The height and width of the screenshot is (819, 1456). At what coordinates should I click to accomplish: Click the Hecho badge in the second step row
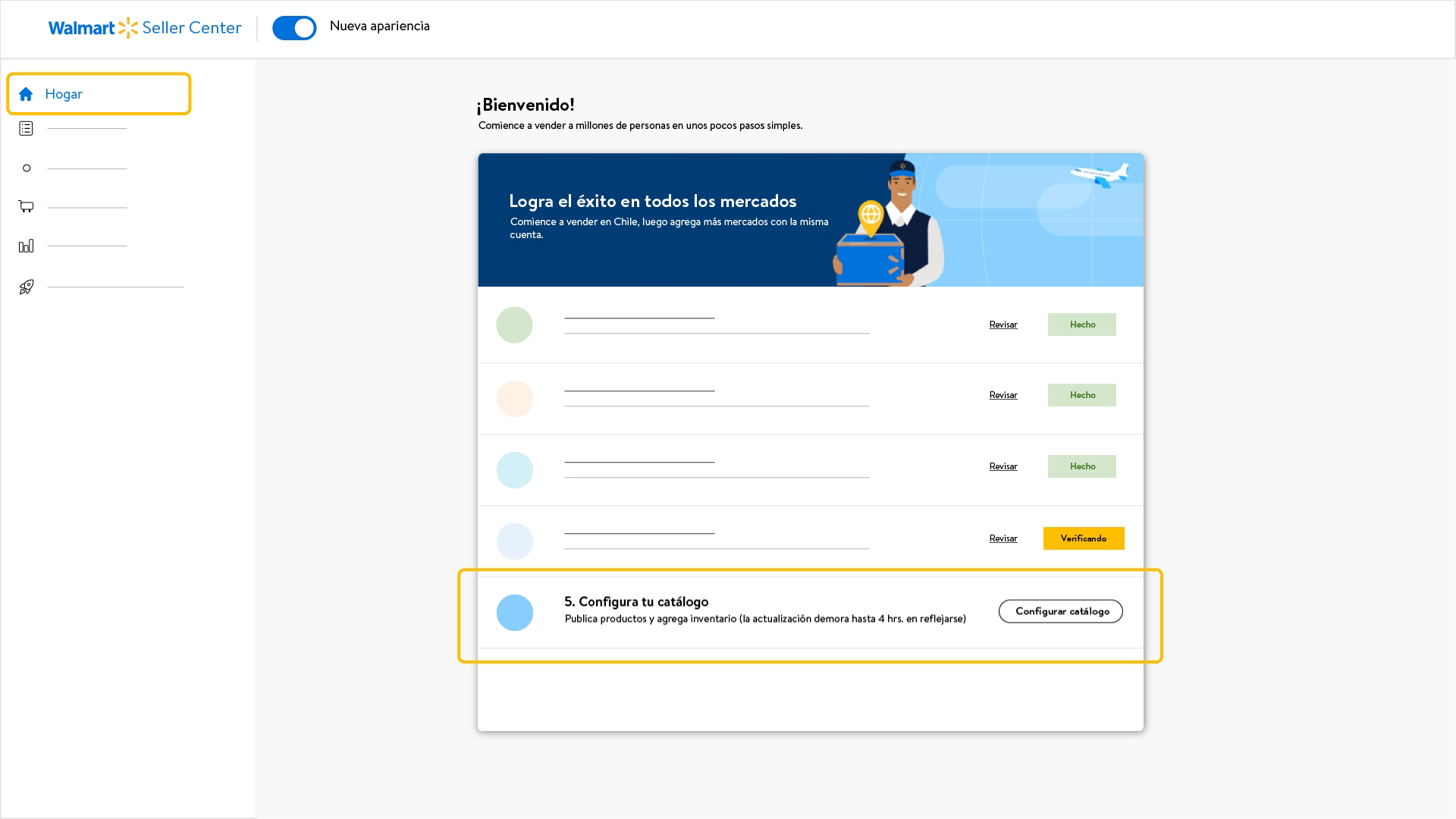coord(1082,395)
